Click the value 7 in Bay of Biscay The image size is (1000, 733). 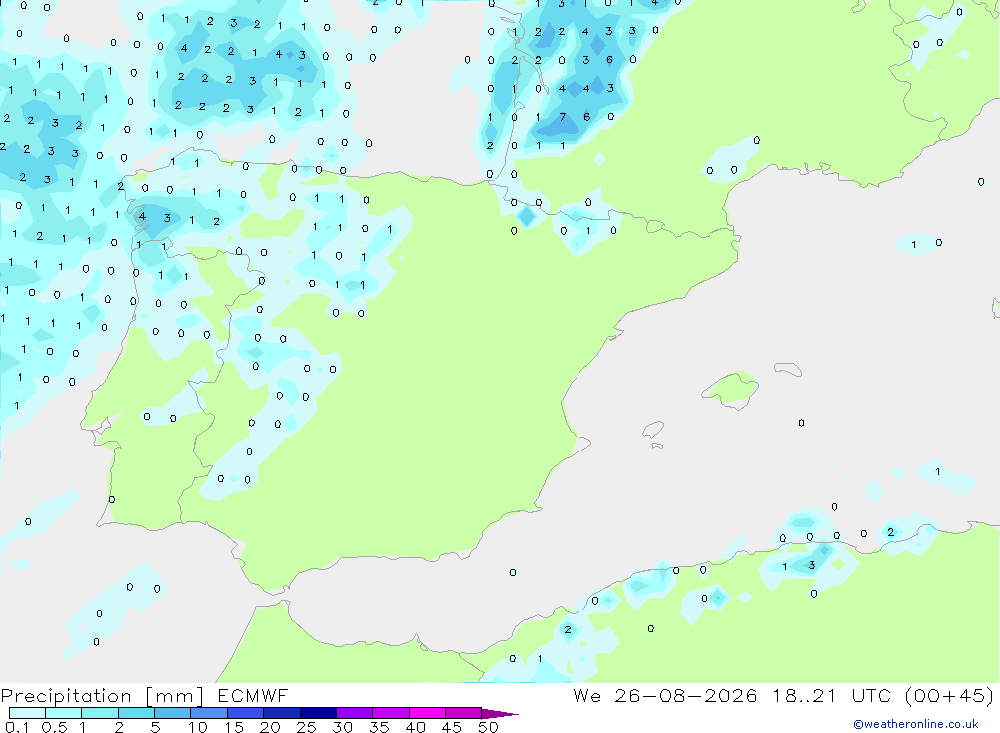click(x=562, y=117)
